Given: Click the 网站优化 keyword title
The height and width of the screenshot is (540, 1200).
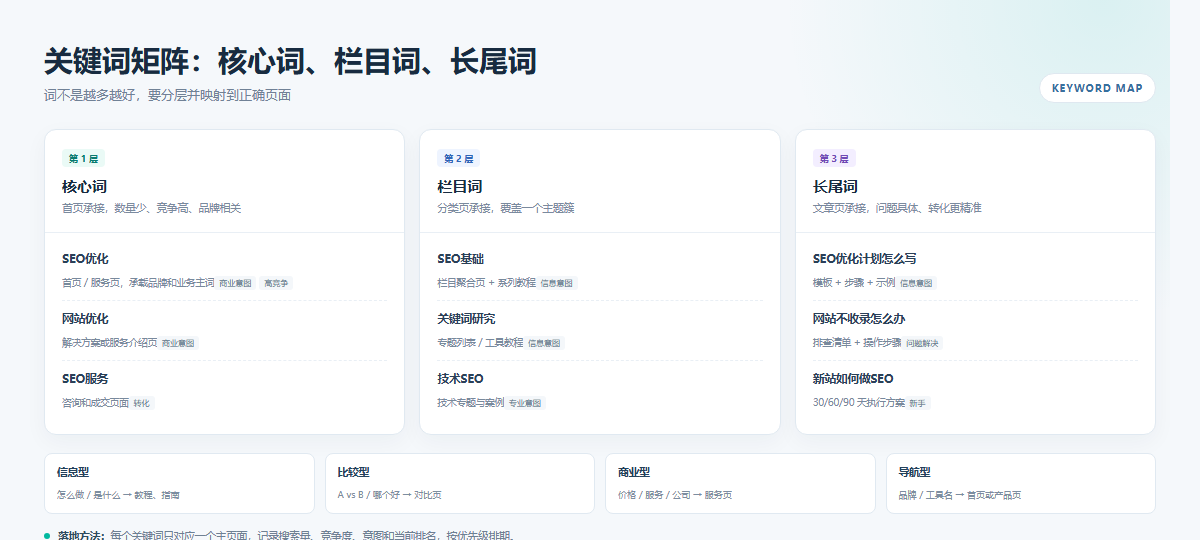Looking at the screenshot, I should pos(85,319).
